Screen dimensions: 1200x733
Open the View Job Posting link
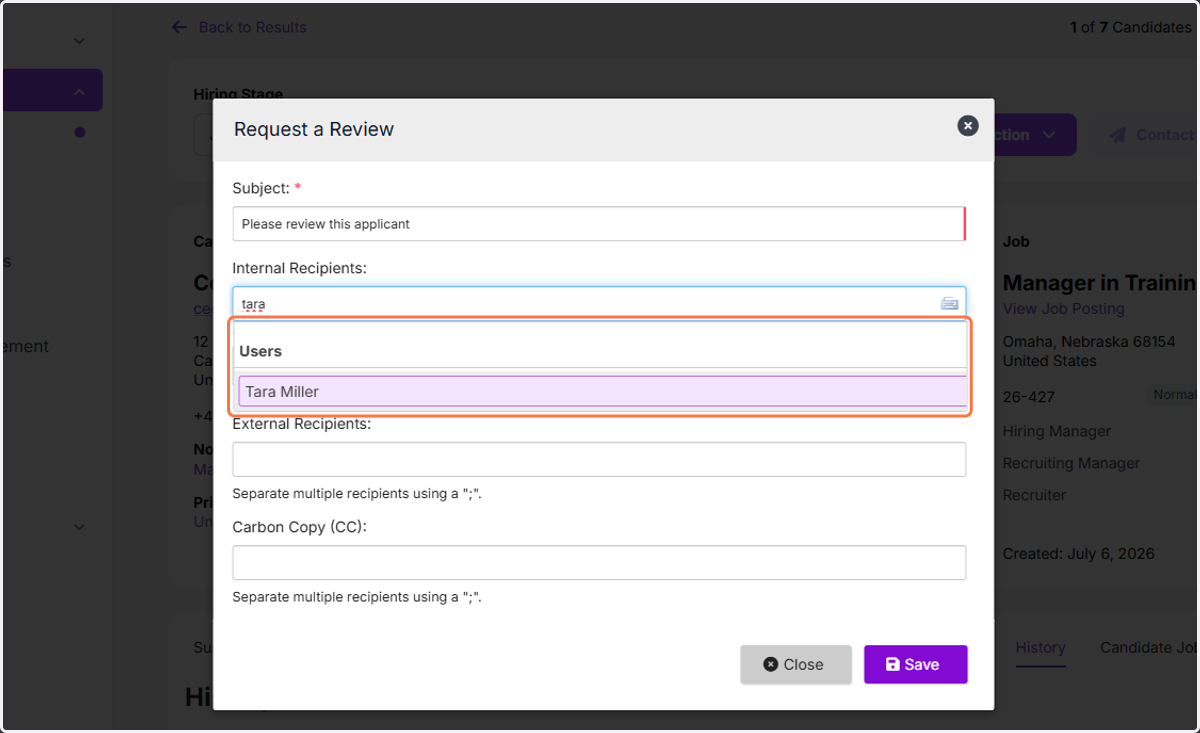pos(1063,309)
